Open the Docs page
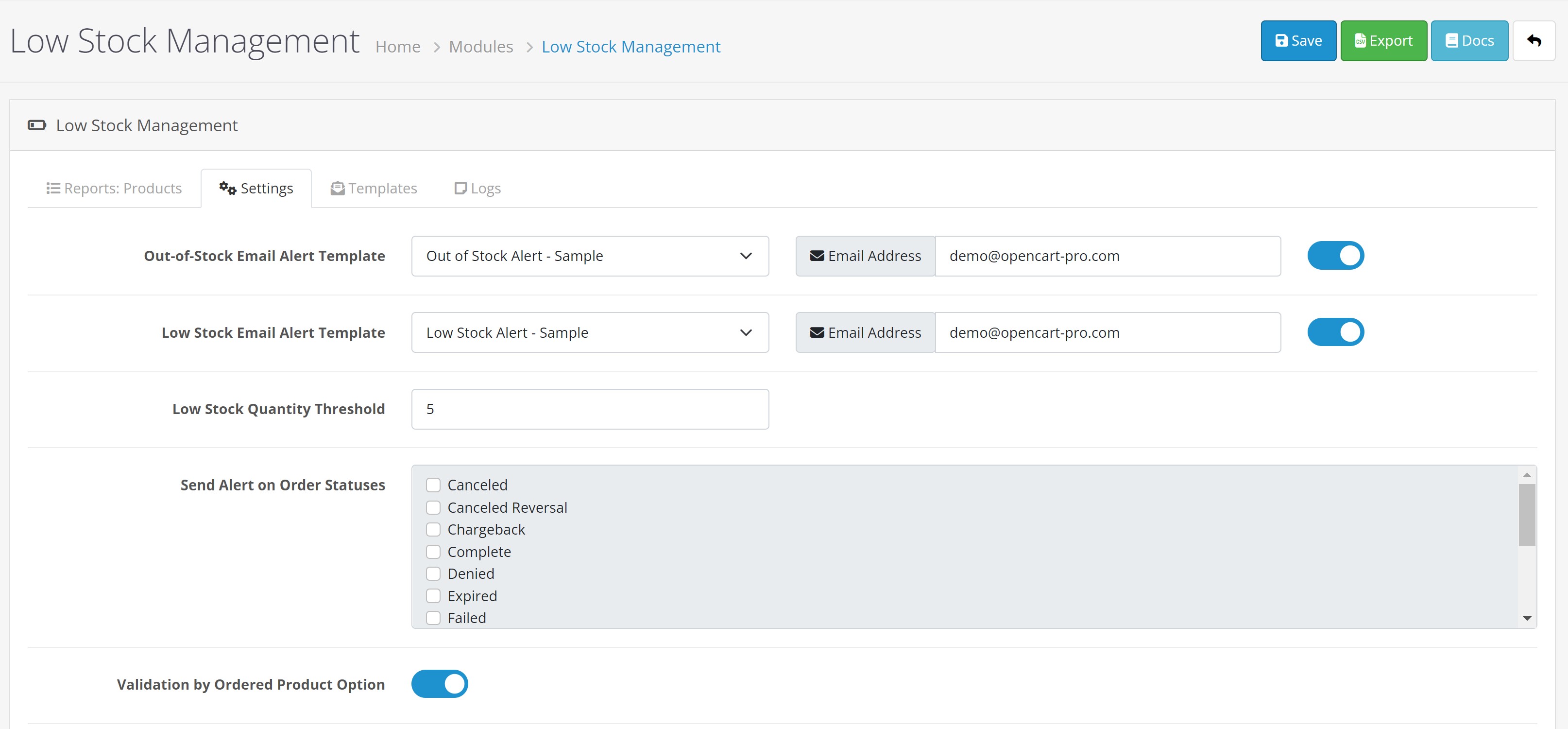This screenshot has height=729, width=1568. click(1469, 41)
